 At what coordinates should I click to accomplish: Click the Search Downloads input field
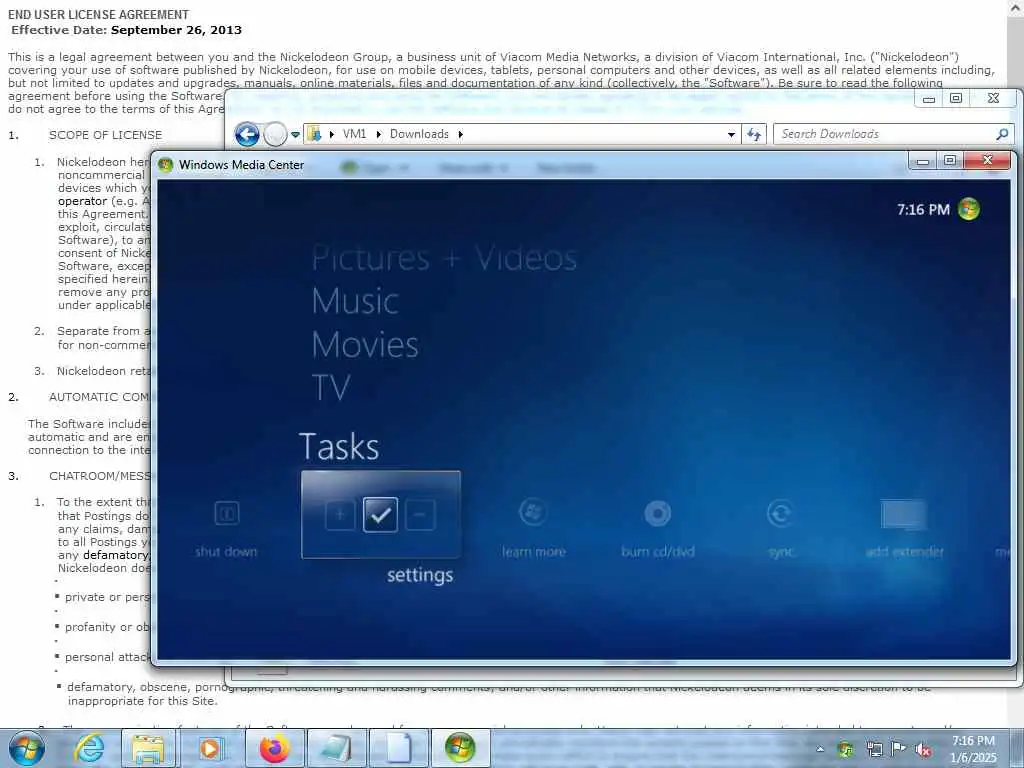(887, 134)
